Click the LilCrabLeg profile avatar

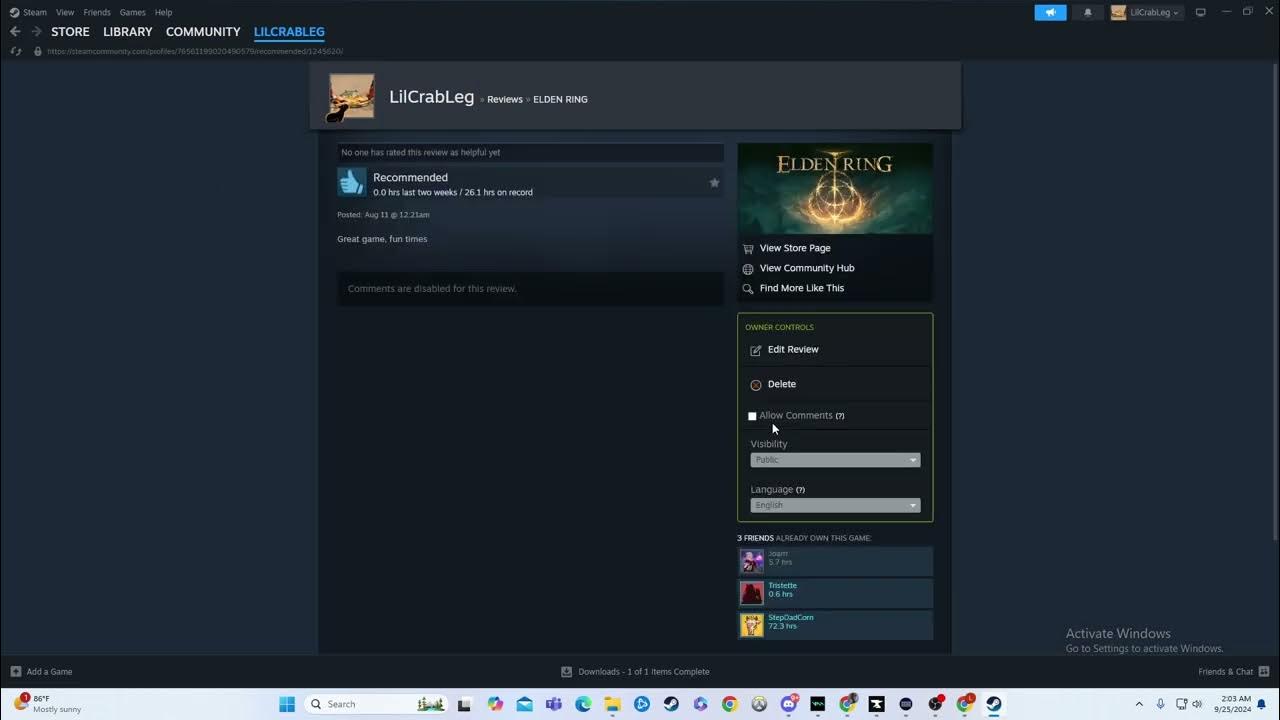[x=351, y=97]
